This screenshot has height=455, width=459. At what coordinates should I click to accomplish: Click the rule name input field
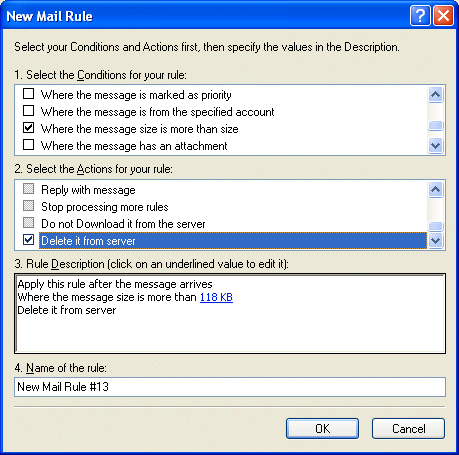(230, 387)
